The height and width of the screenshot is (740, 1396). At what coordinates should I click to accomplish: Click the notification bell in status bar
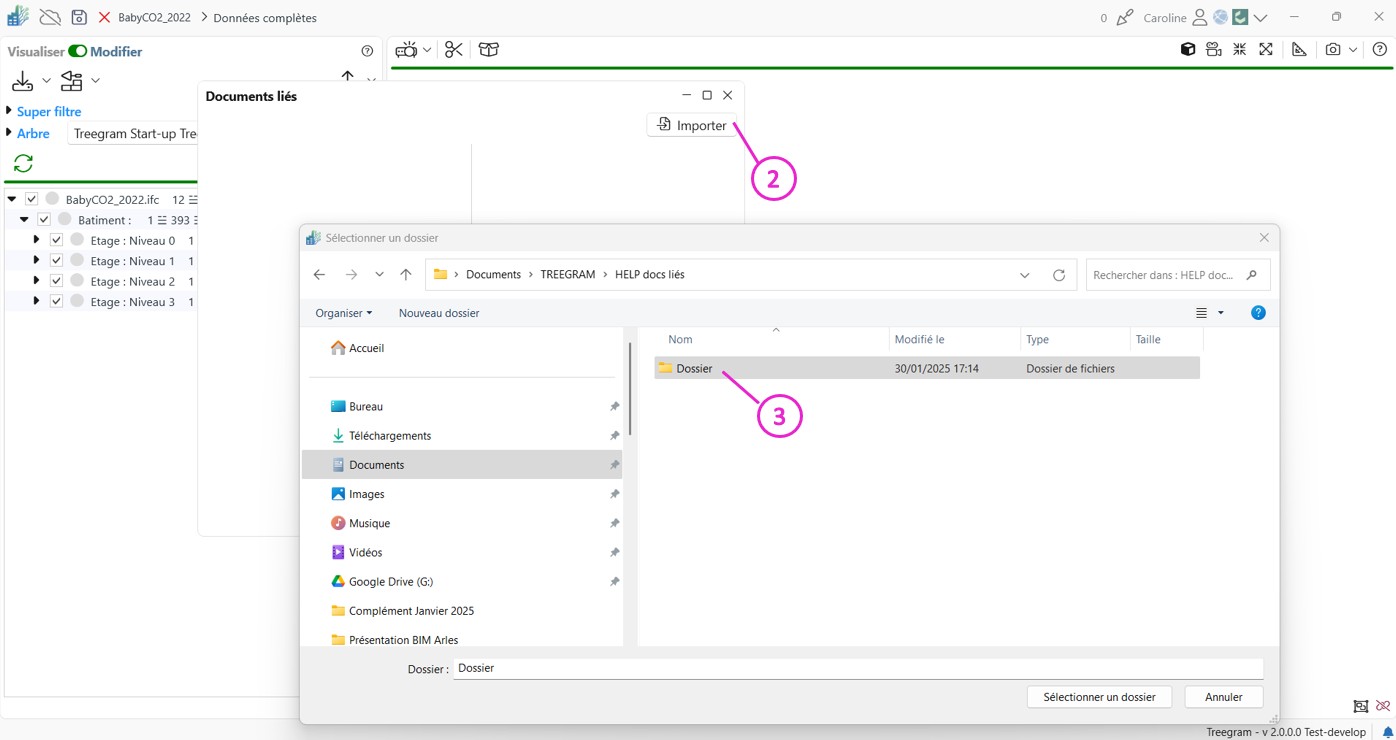click(1387, 732)
